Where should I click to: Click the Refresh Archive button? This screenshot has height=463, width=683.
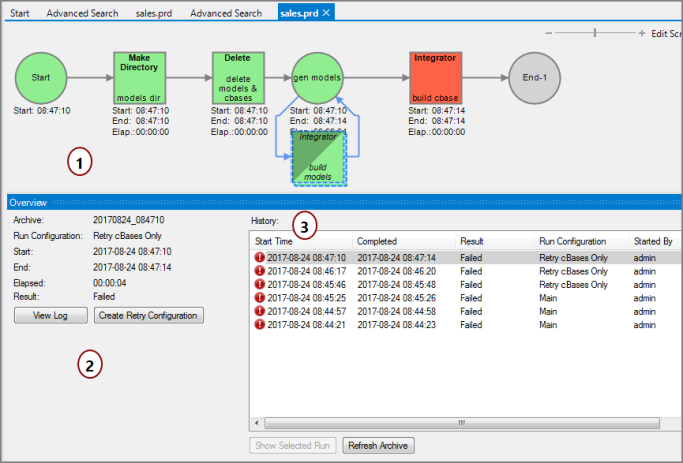pos(379,445)
